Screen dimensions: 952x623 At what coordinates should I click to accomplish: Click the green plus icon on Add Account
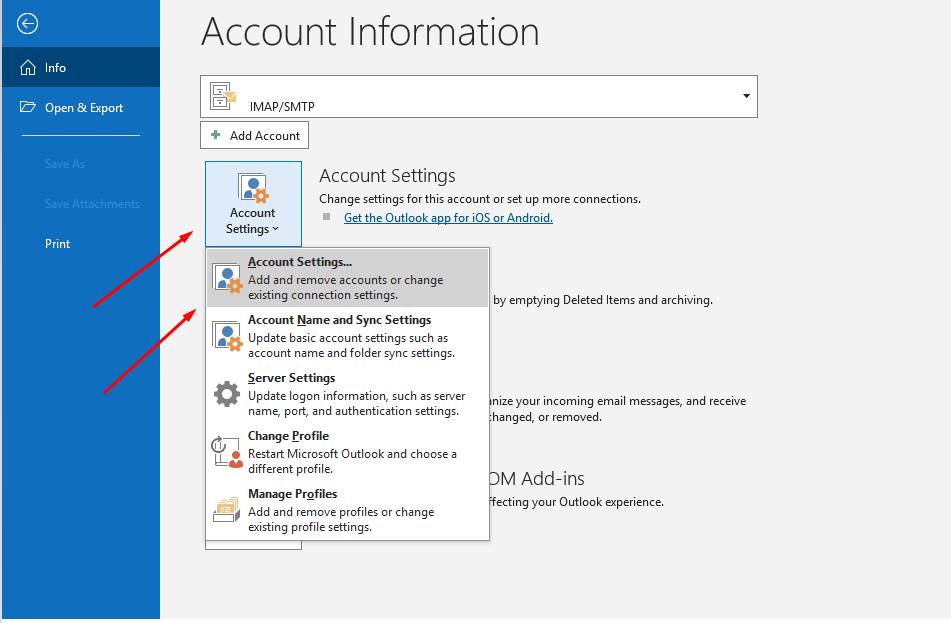(216, 135)
